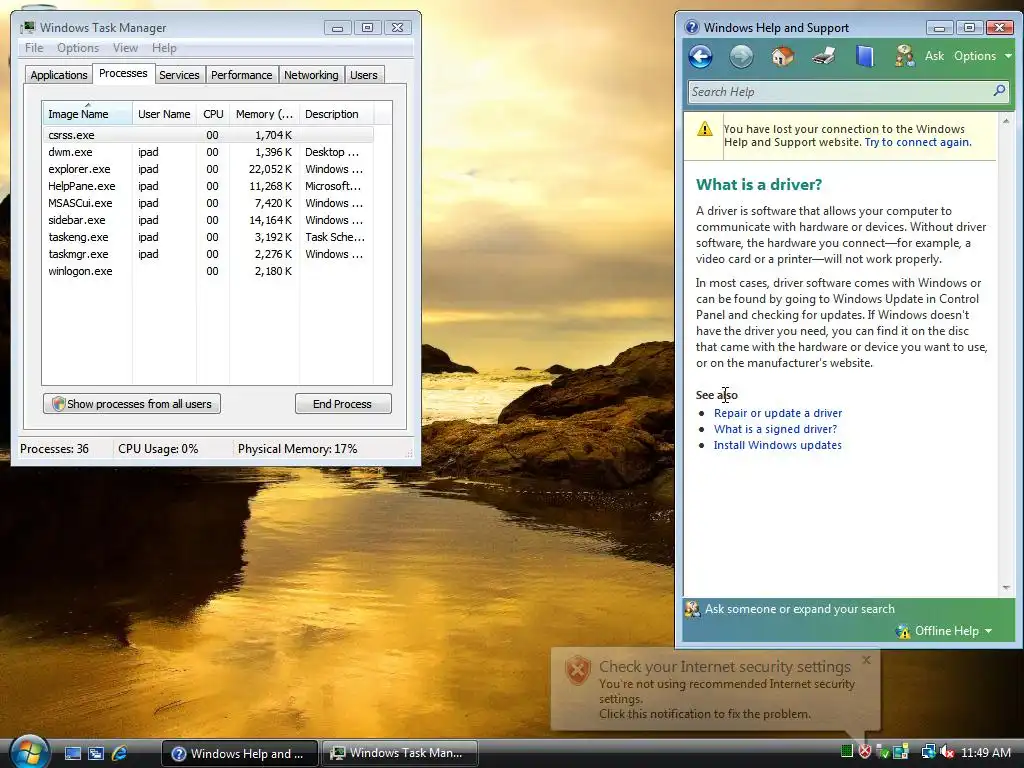Click Physical Memory: 17% status text
Image resolution: width=1024 pixels, height=768 pixels.
pyautogui.click(x=297, y=449)
